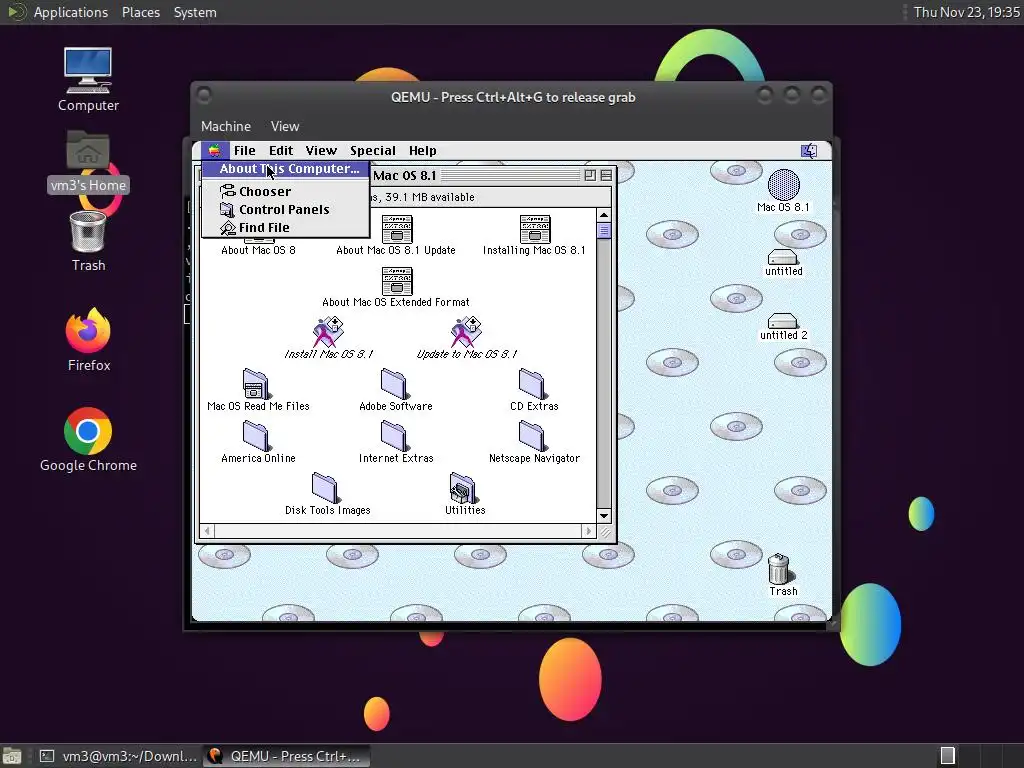Select the untitled hard disk icon

tap(783, 263)
